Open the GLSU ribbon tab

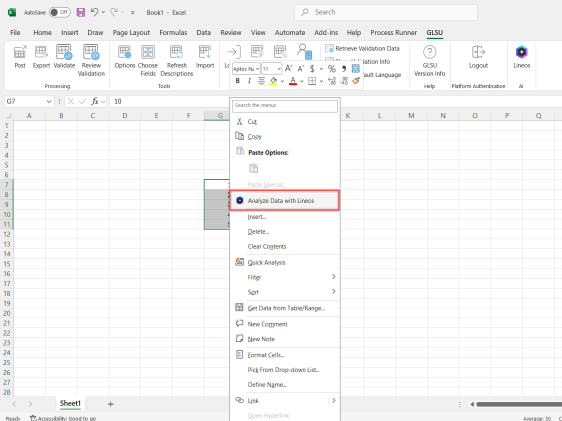click(434, 33)
